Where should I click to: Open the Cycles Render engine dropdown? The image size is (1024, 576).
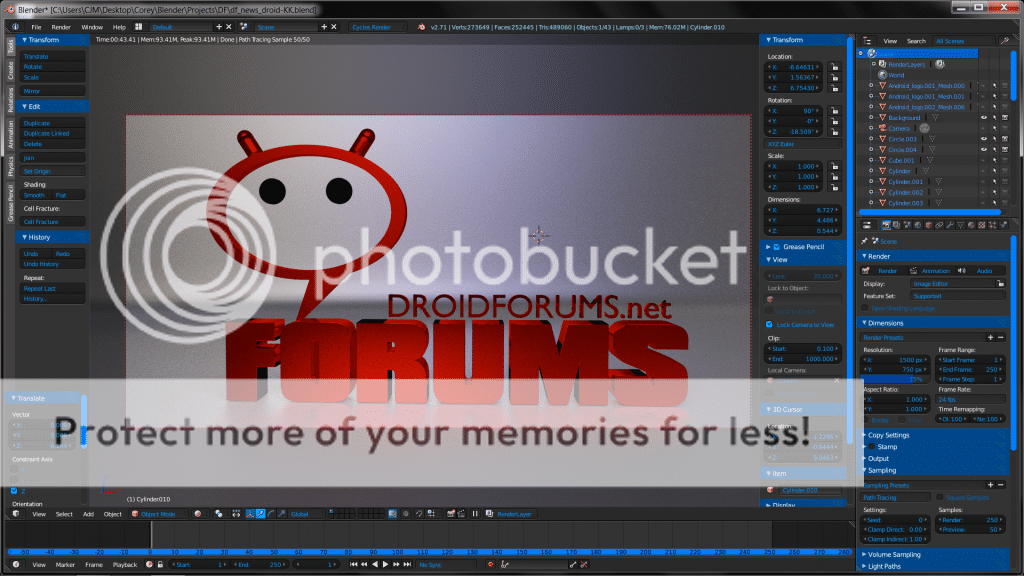point(377,27)
